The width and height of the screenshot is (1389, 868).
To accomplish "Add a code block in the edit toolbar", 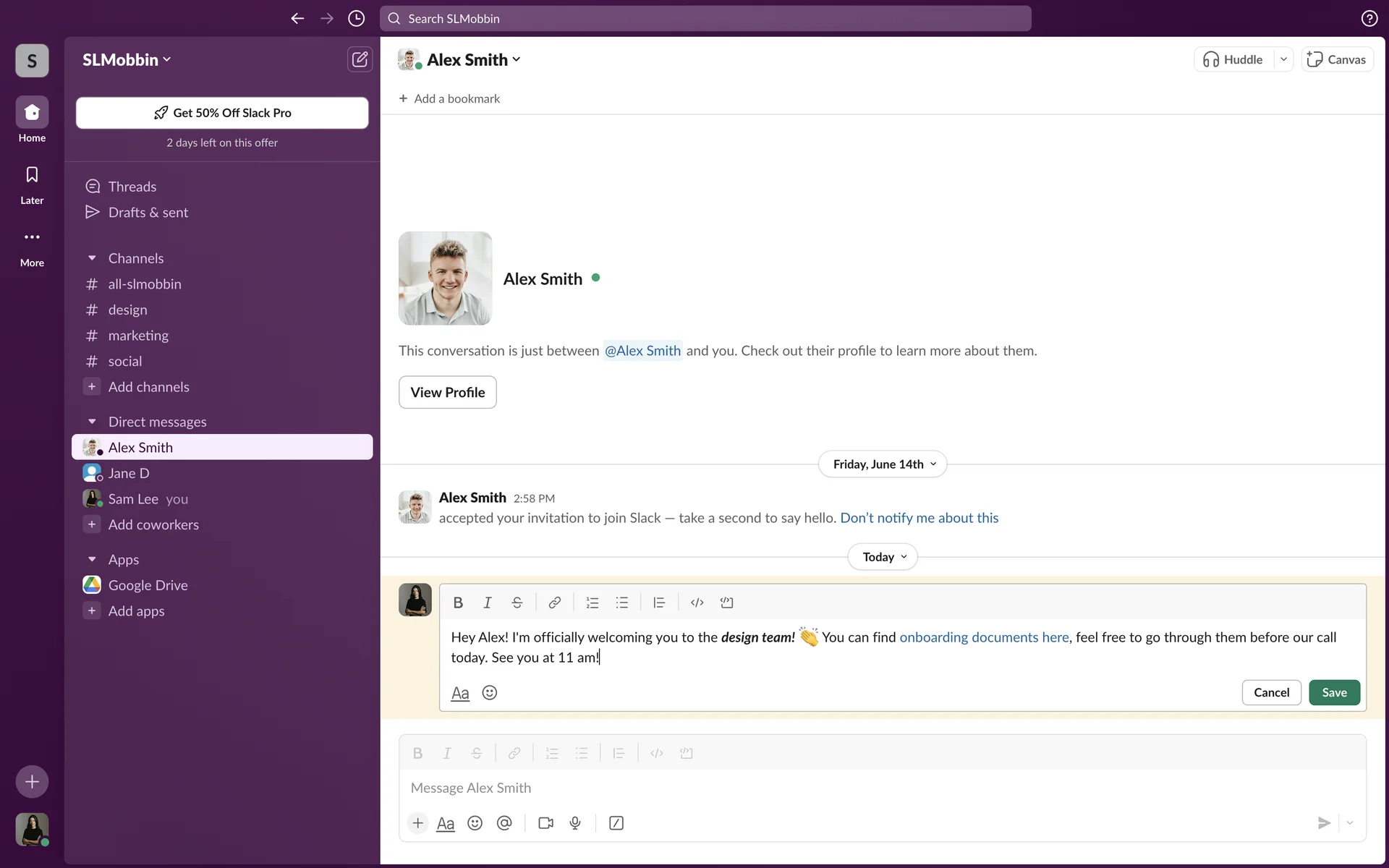I will (x=726, y=603).
